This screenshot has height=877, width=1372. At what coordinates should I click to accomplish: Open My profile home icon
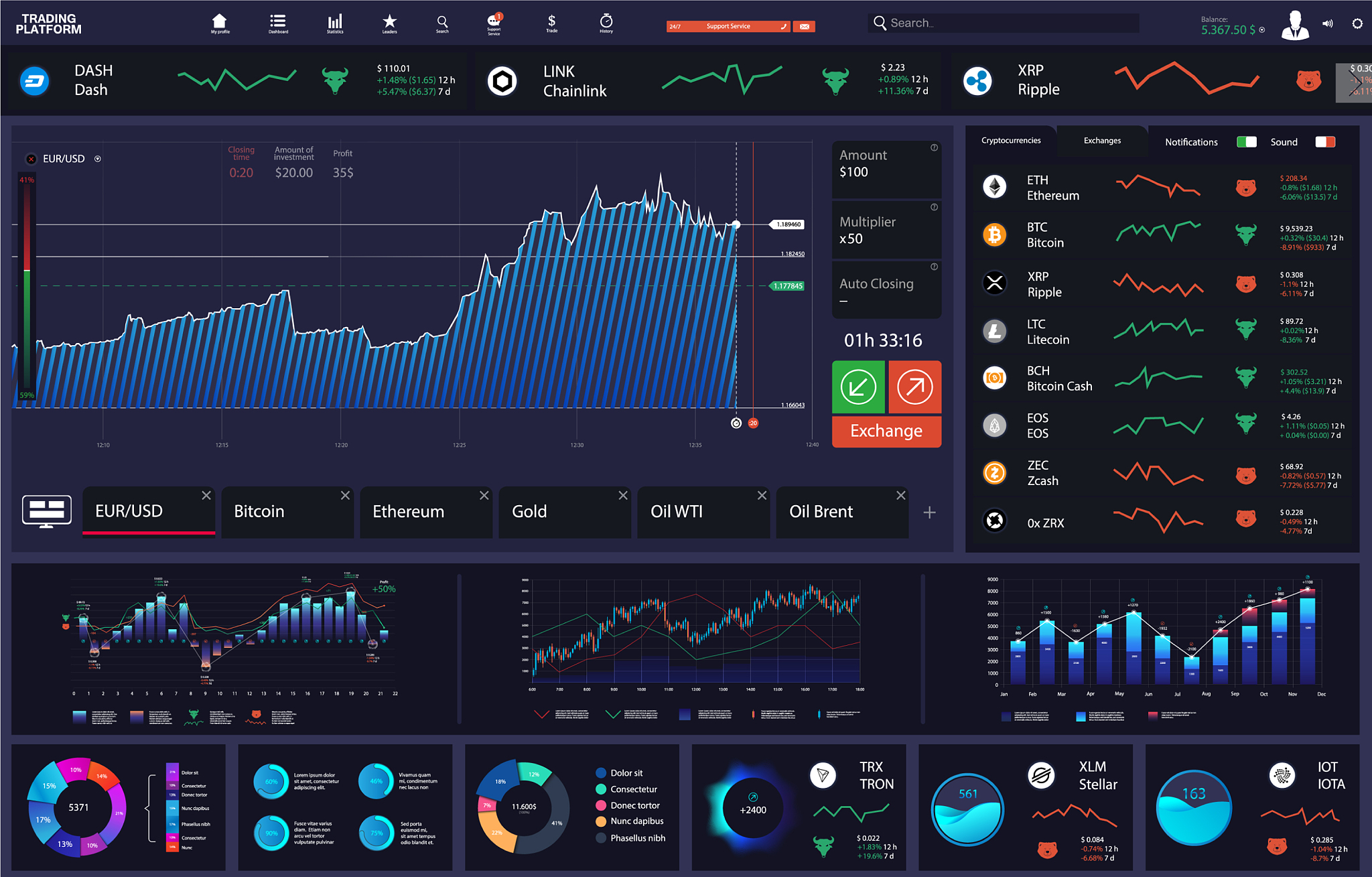[x=219, y=22]
